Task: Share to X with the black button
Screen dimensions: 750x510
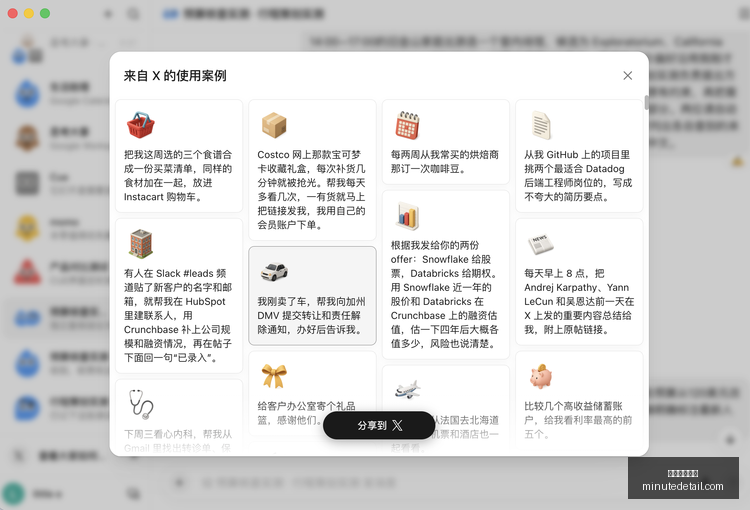Action: 379,425
